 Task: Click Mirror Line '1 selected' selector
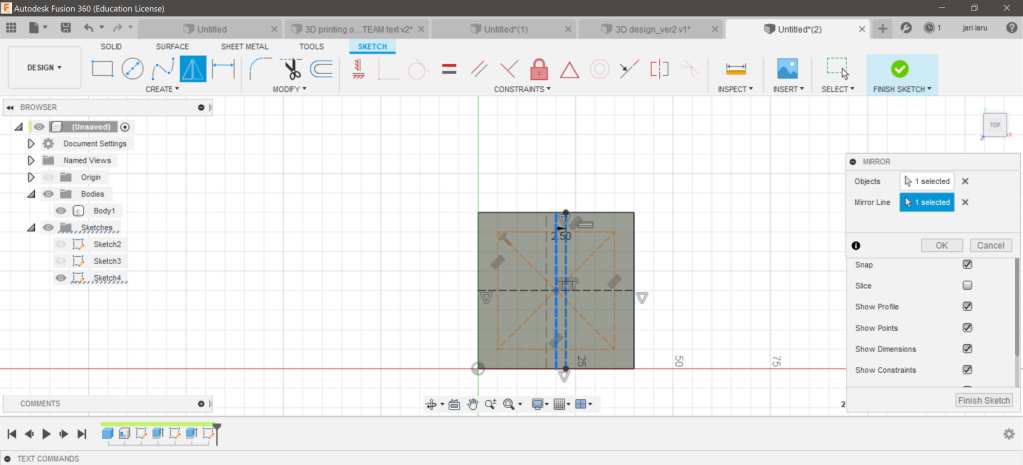(x=927, y=202)
